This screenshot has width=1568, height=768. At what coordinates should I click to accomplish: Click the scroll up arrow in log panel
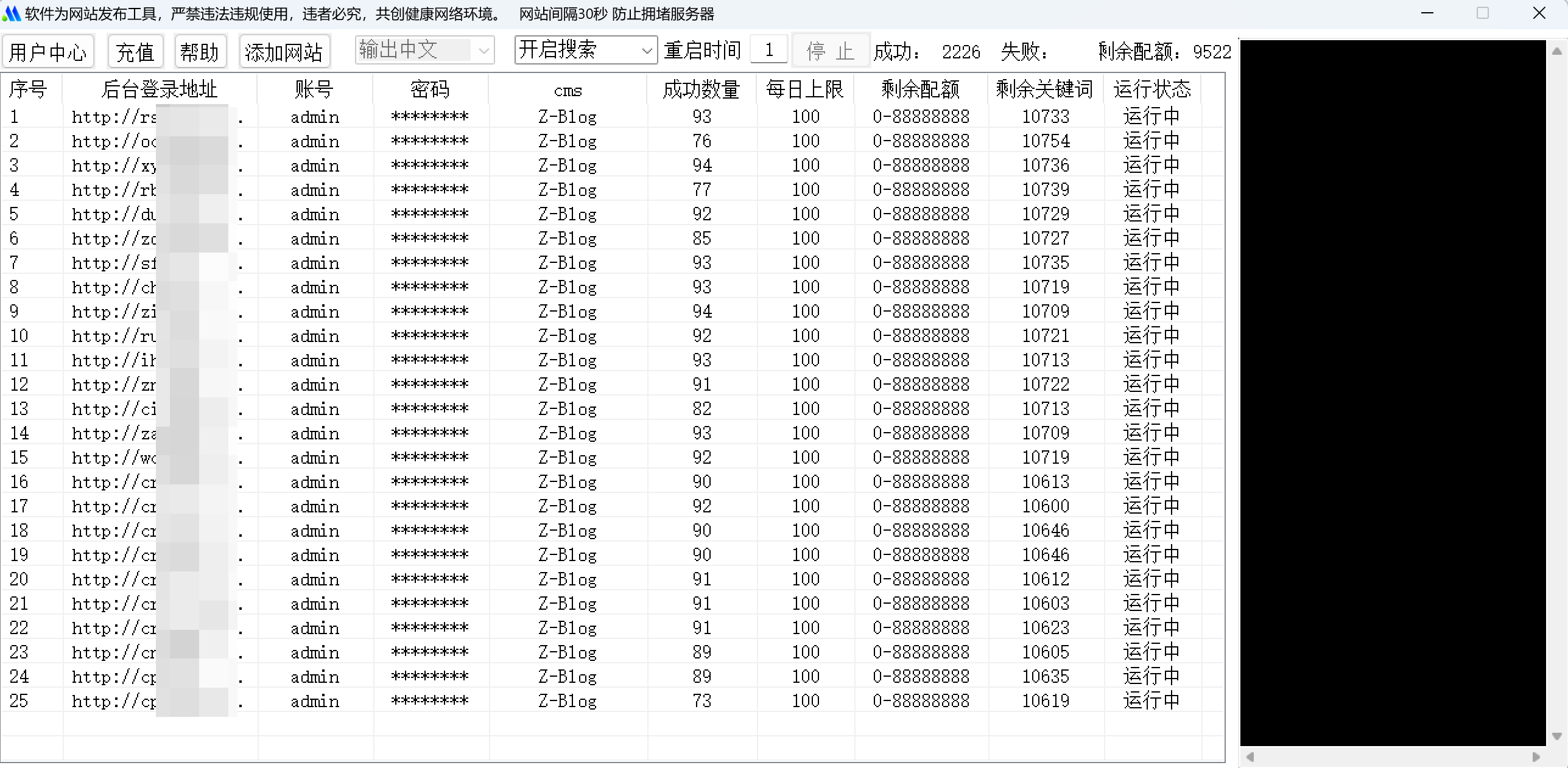point(1556,52)
